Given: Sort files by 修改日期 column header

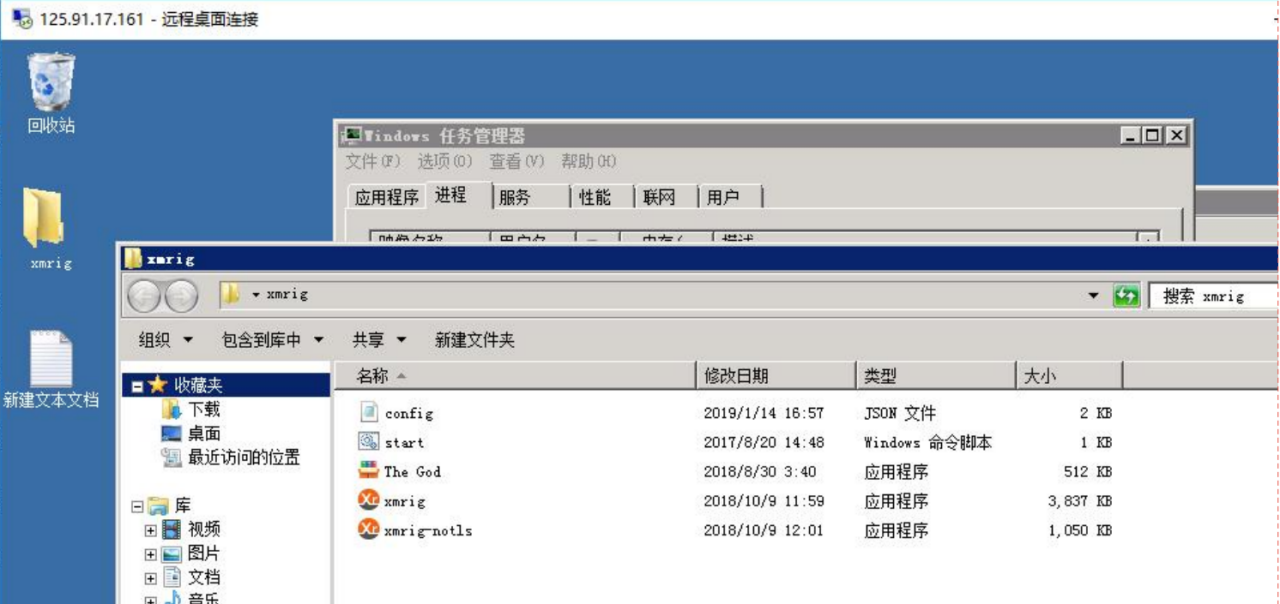Looking at the screenshot, I should click(x=776, y=376).
